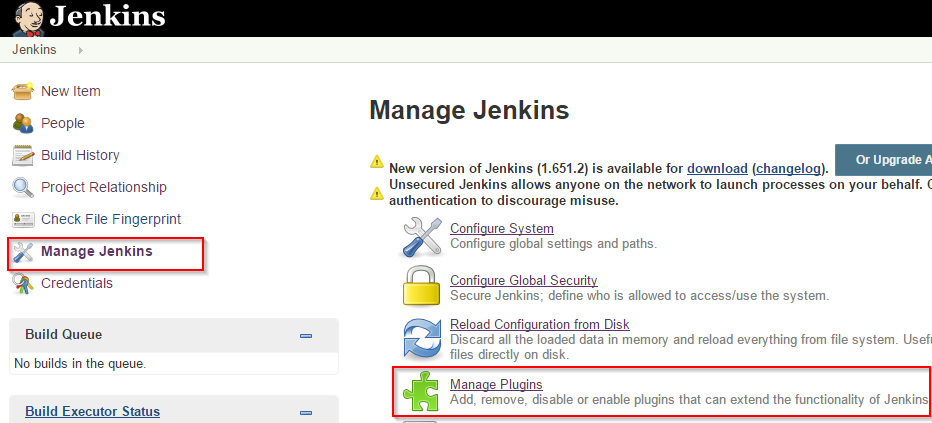Click the Configure System wrench-and-screwdriver icon
Screen dimensions: 932x423
tap(421, 236)
